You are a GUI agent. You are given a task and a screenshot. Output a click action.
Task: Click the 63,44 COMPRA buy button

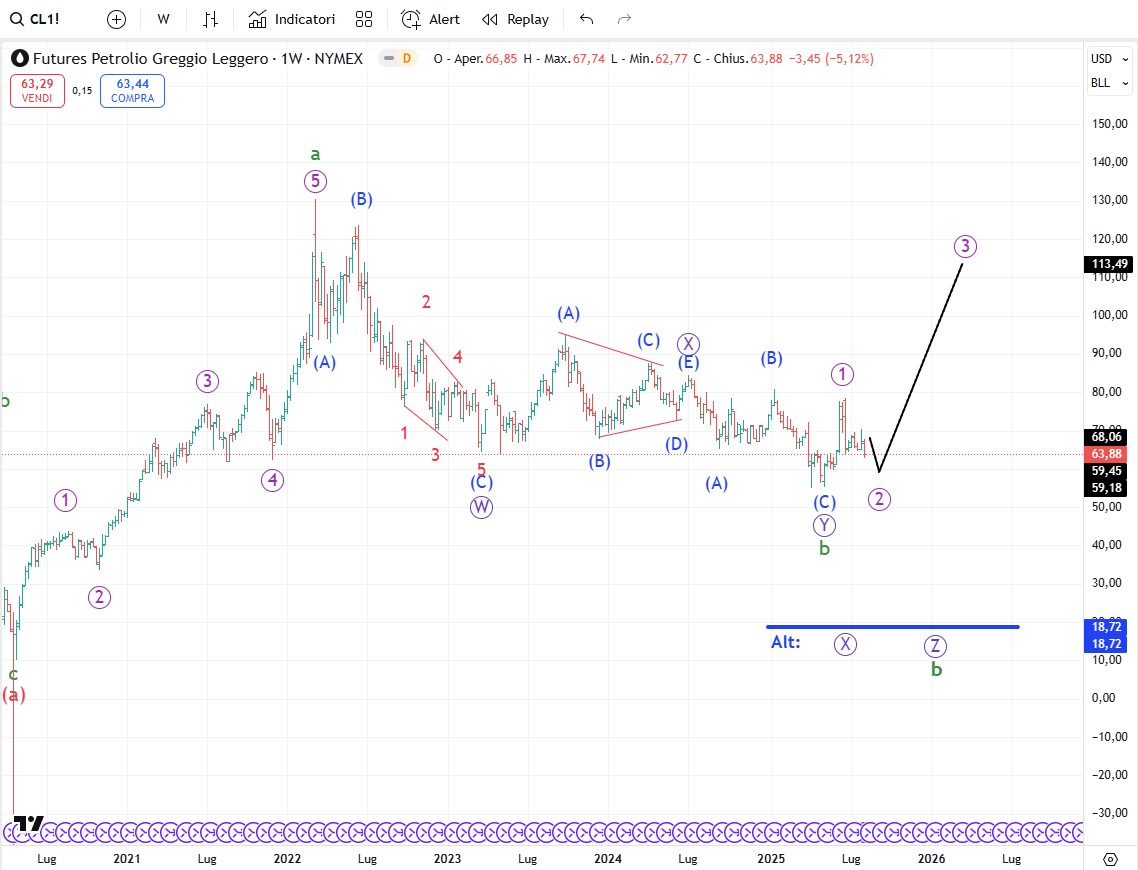pos(132,91)
